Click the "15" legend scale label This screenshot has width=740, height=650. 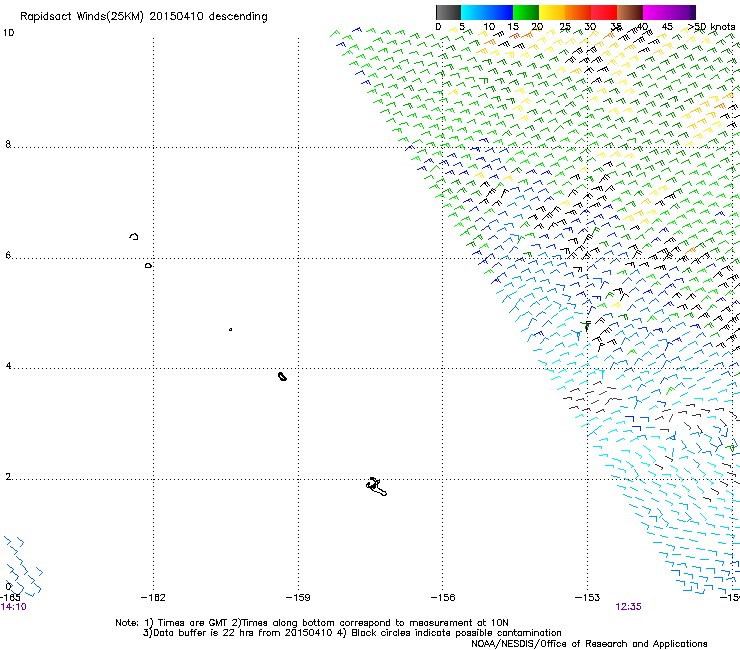pos(513,27)
